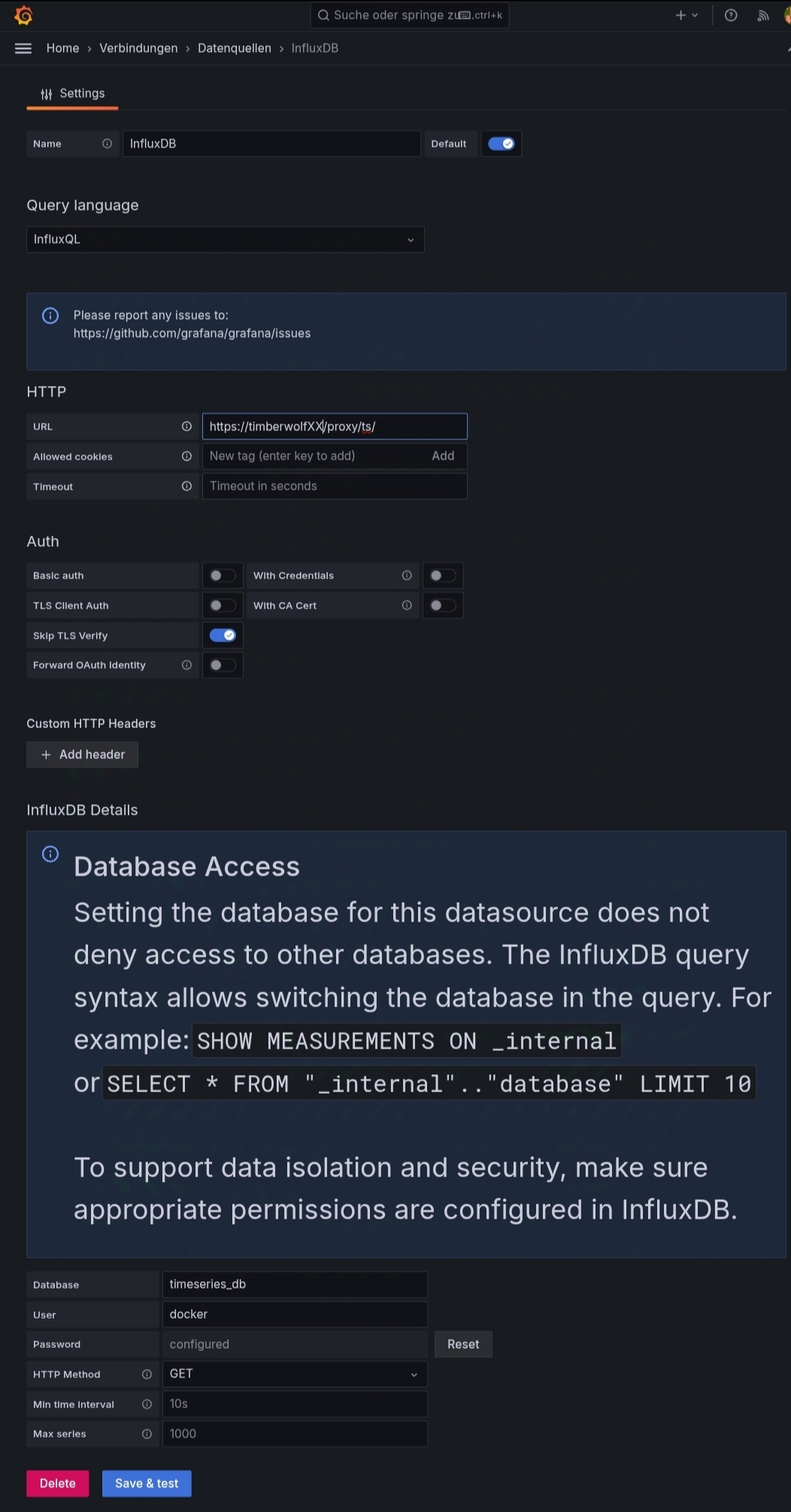Go to Verbindungen breadcrumb

click(x=138, y=48)
